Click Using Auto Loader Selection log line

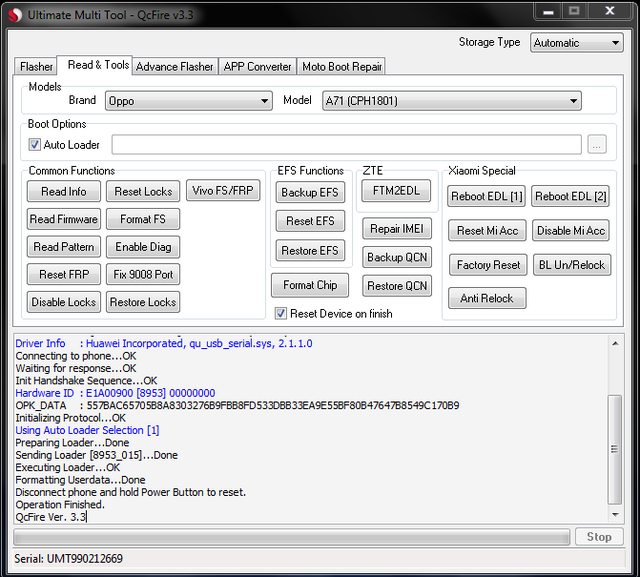pyautogui.click(x=87, y=430)
